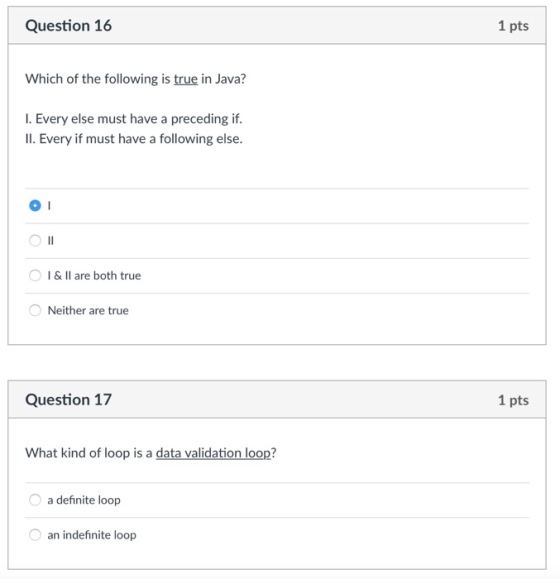The height and width of the screenshot is (579, 560).
Task: Select the selected 'I' radio button
Action: click(x=35, y=205)
